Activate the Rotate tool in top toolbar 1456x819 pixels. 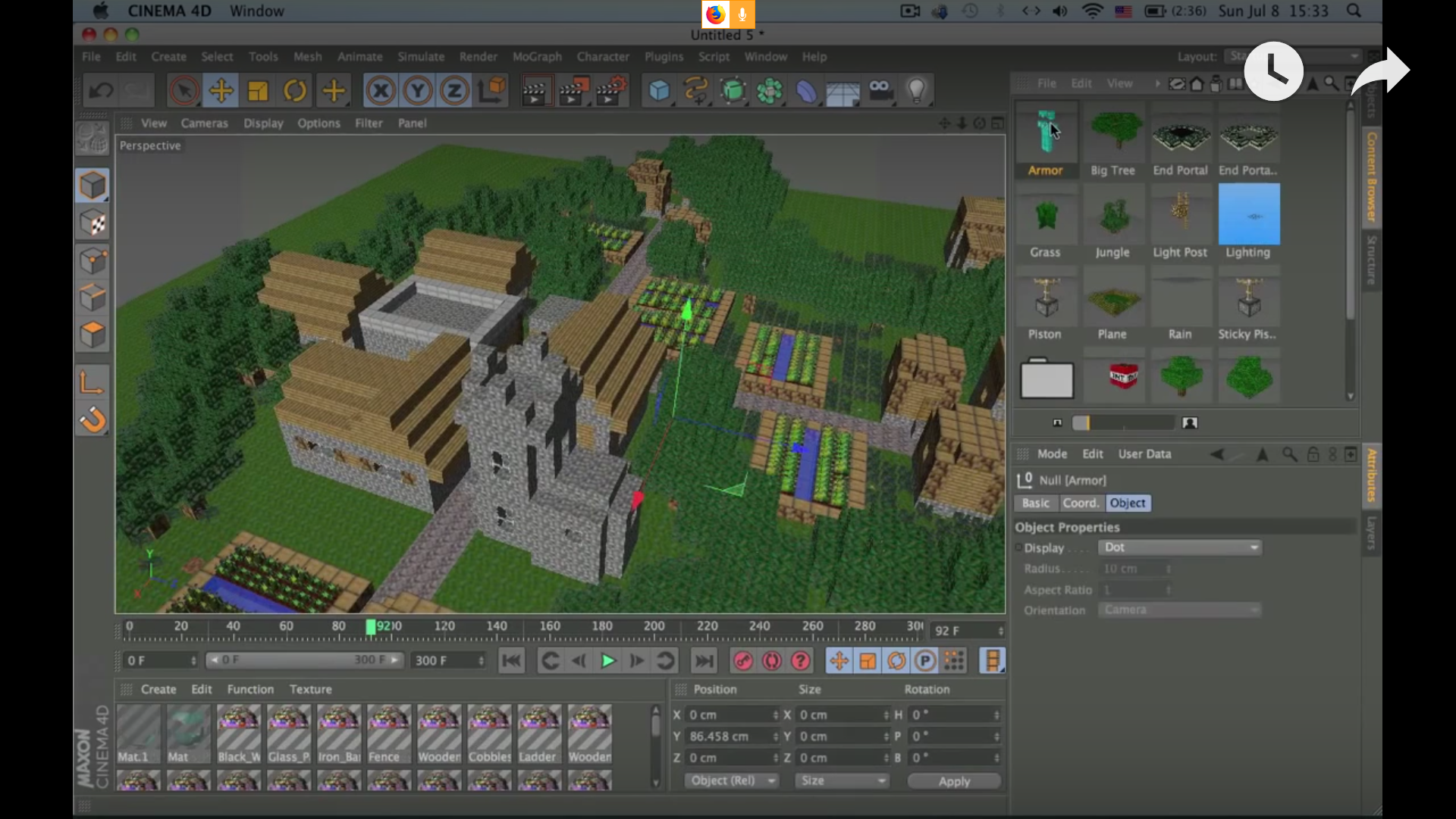(x=295, y=91)
